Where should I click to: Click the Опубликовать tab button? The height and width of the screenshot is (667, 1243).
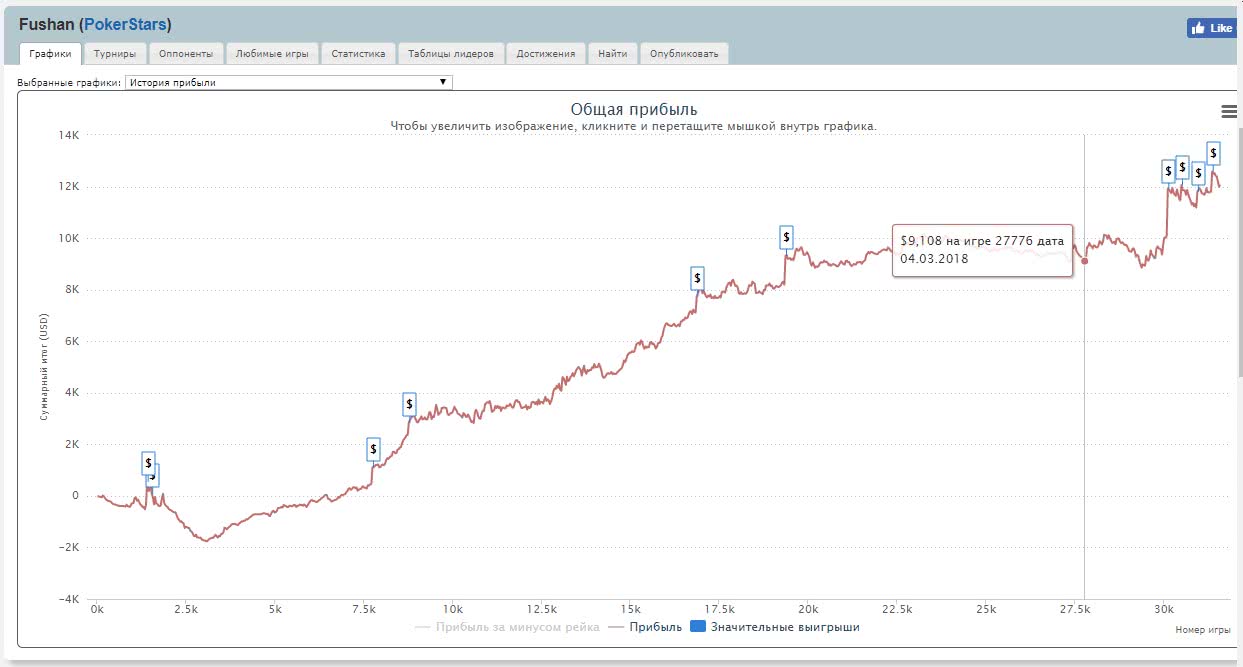coord(684,53)
